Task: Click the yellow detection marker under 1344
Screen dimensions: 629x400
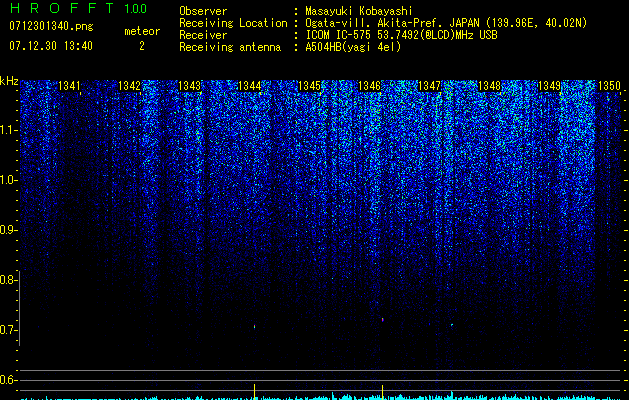Action: click(254, 392)
